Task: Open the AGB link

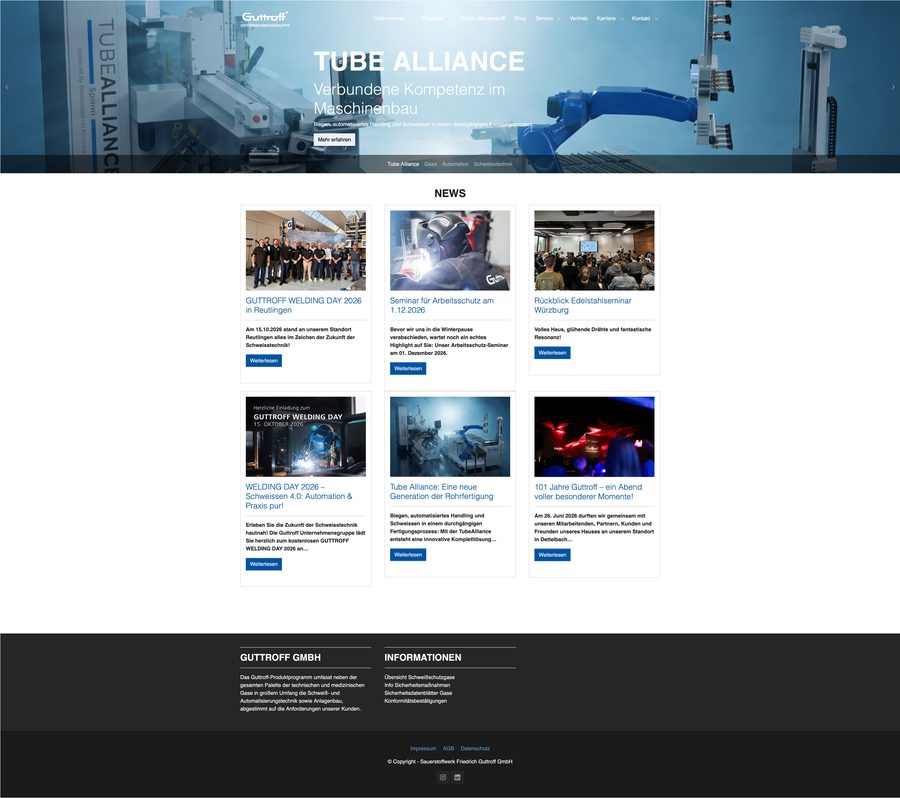Action: (448, 749)
